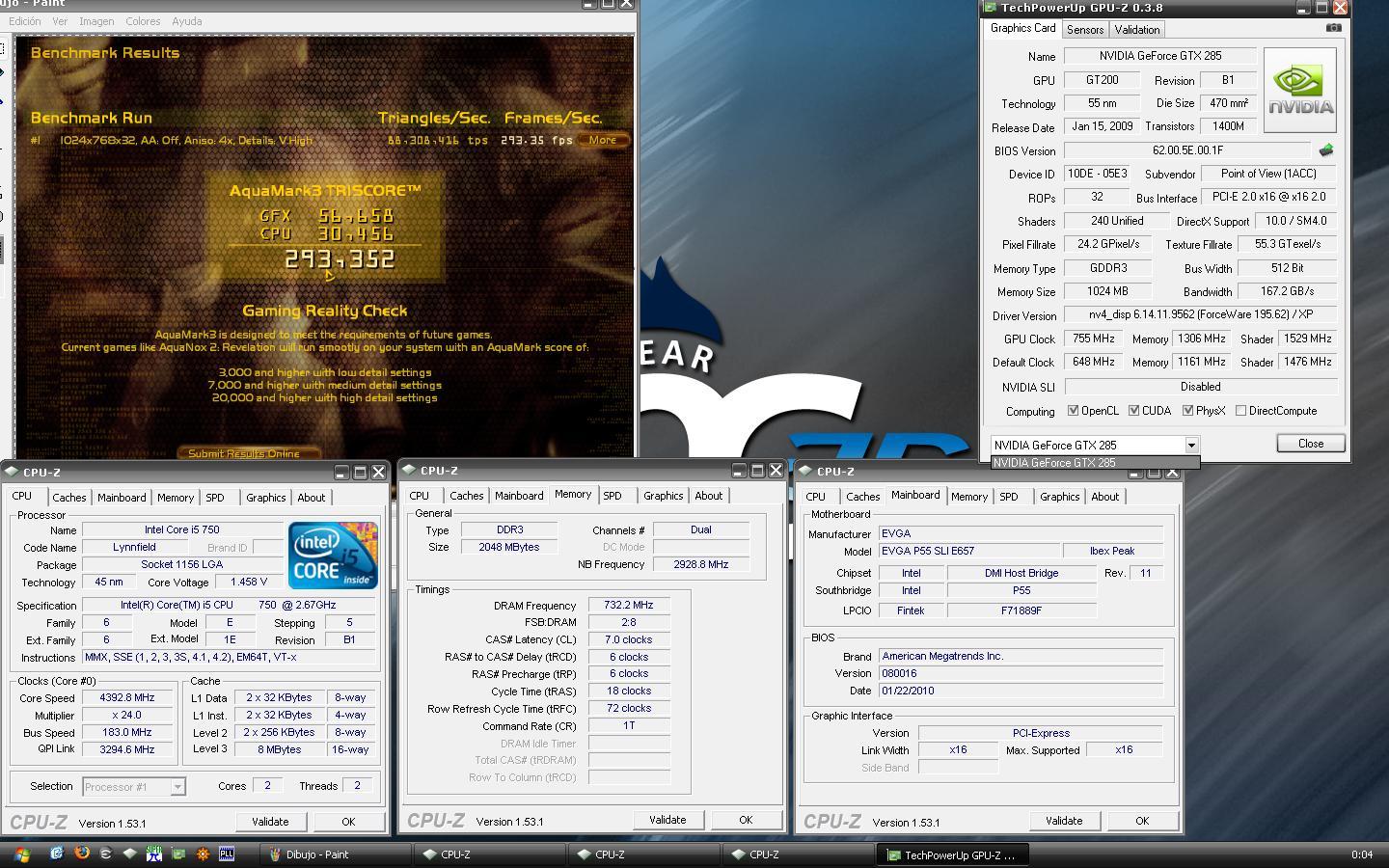Open the Windows Start orb

coord(22,854)
